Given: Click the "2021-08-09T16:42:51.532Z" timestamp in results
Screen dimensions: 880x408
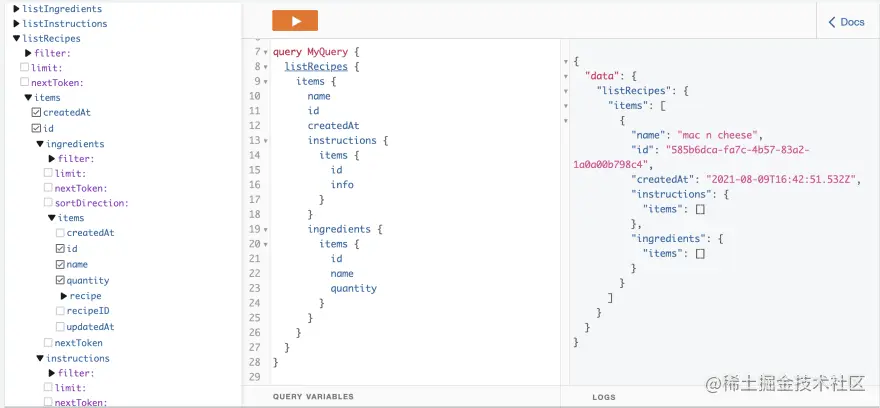Looking at the screenshot, I should (780, 180).
